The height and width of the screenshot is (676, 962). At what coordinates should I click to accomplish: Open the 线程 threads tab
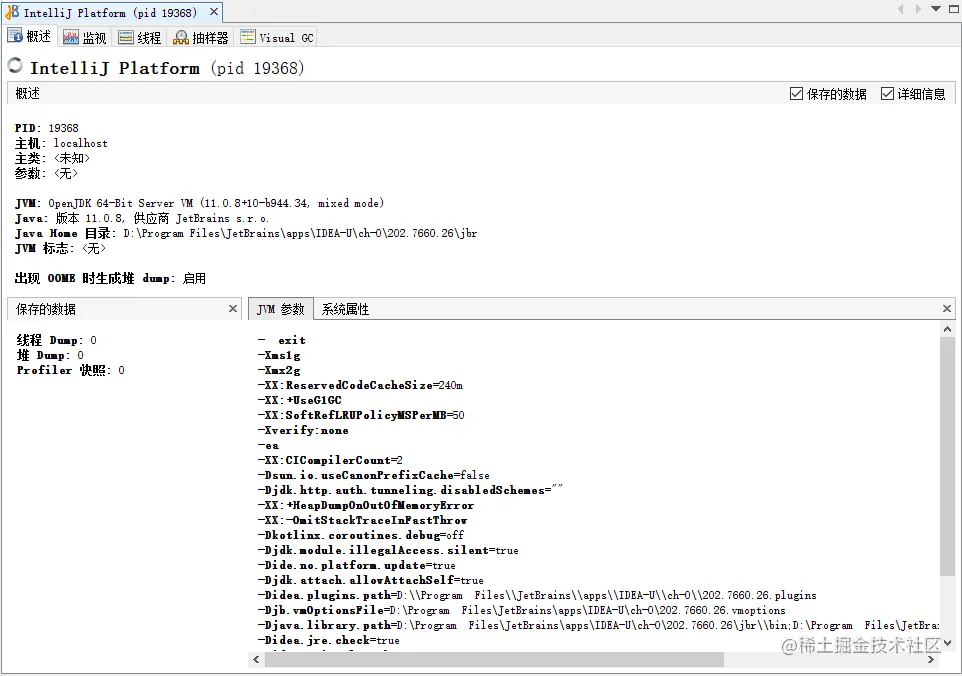point(140,38)
